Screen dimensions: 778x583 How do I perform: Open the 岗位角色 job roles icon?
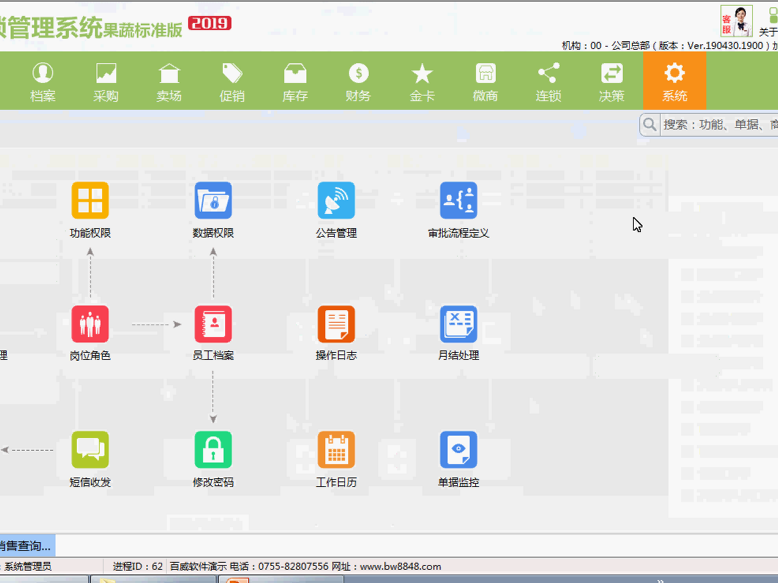90,324
